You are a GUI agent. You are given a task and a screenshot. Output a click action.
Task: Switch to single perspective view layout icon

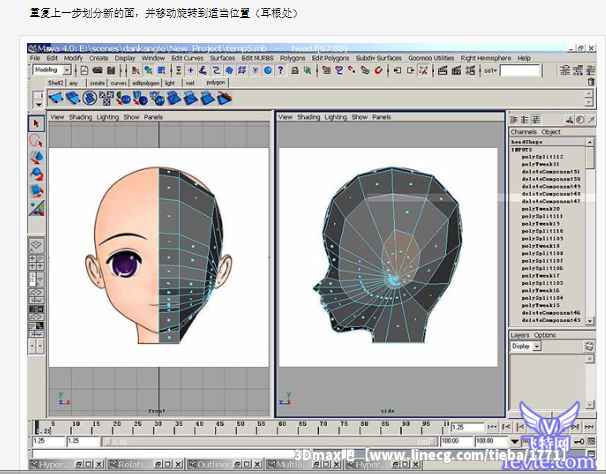click(x=36, y=245)
